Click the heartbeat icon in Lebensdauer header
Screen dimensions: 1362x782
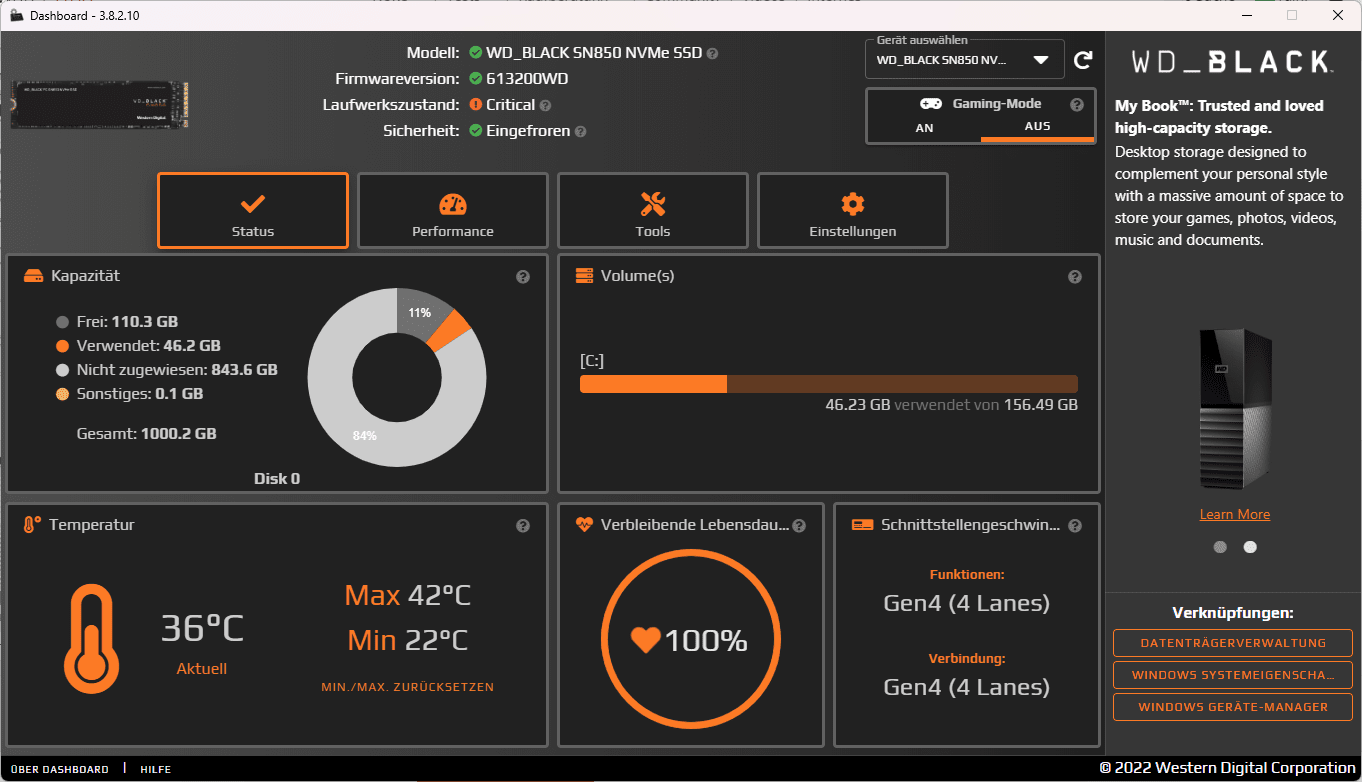(585, 524)
